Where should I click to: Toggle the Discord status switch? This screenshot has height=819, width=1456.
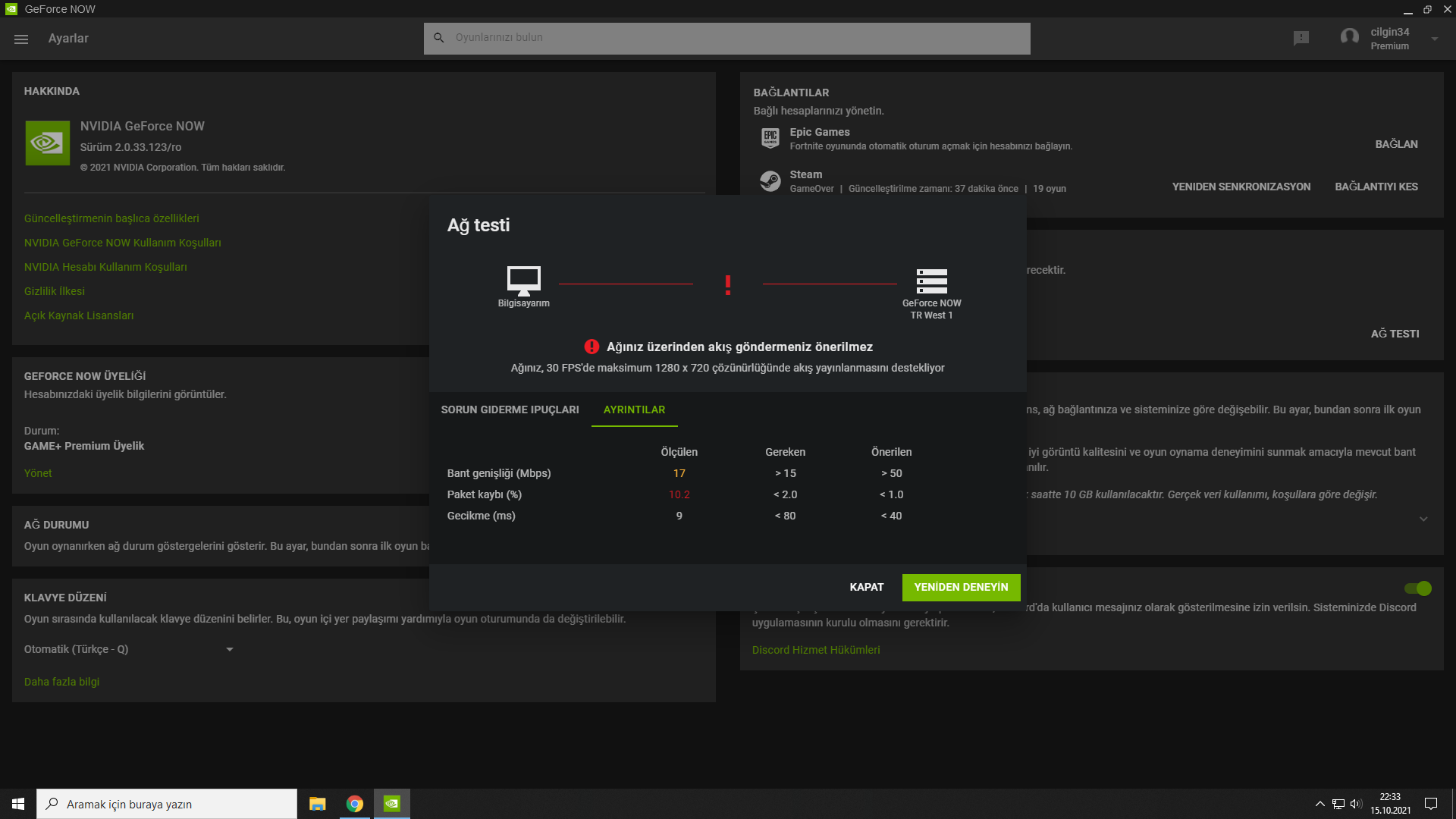tap(1417, 588)
